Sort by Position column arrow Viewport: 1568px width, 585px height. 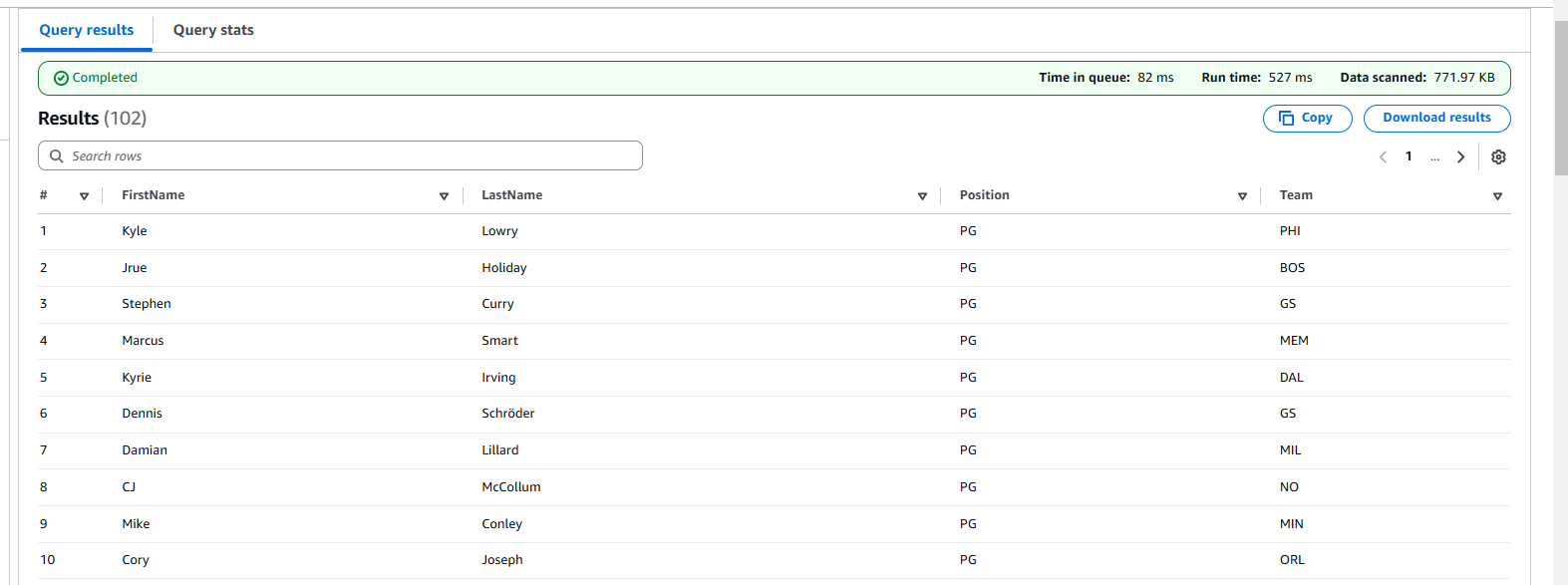[x=1242, y=196]
